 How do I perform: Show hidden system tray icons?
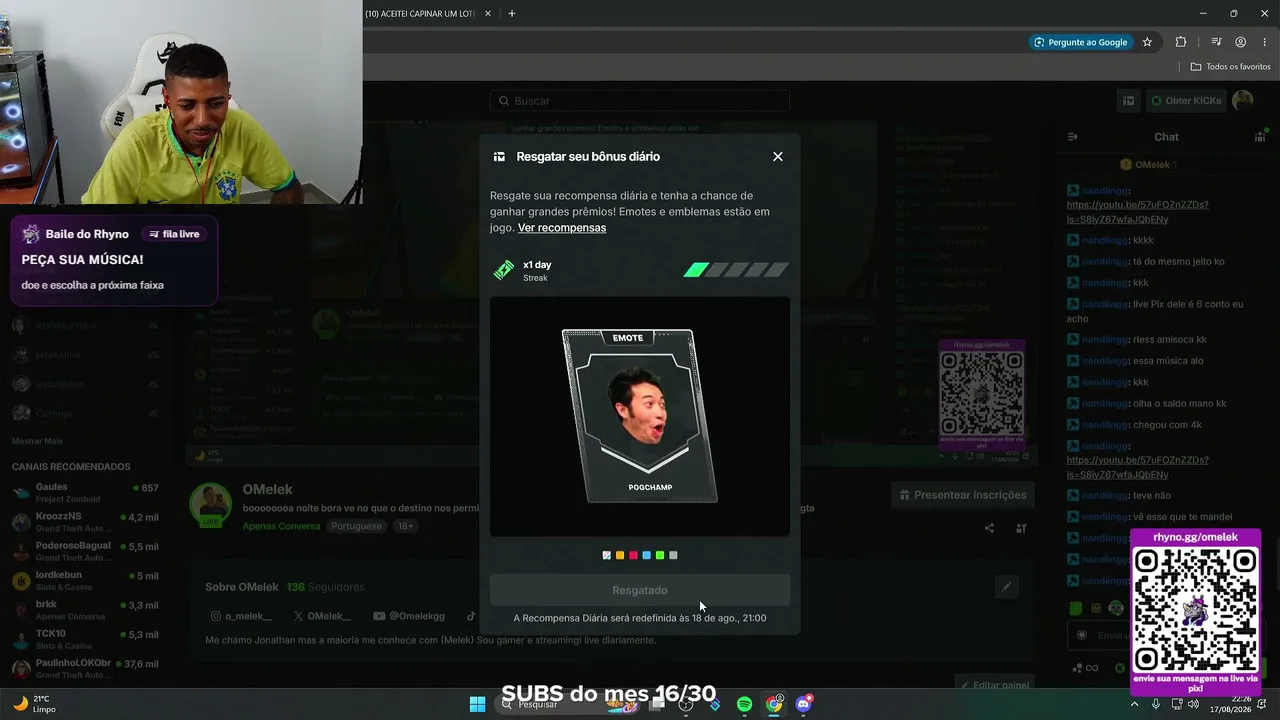pos(1134,704)
